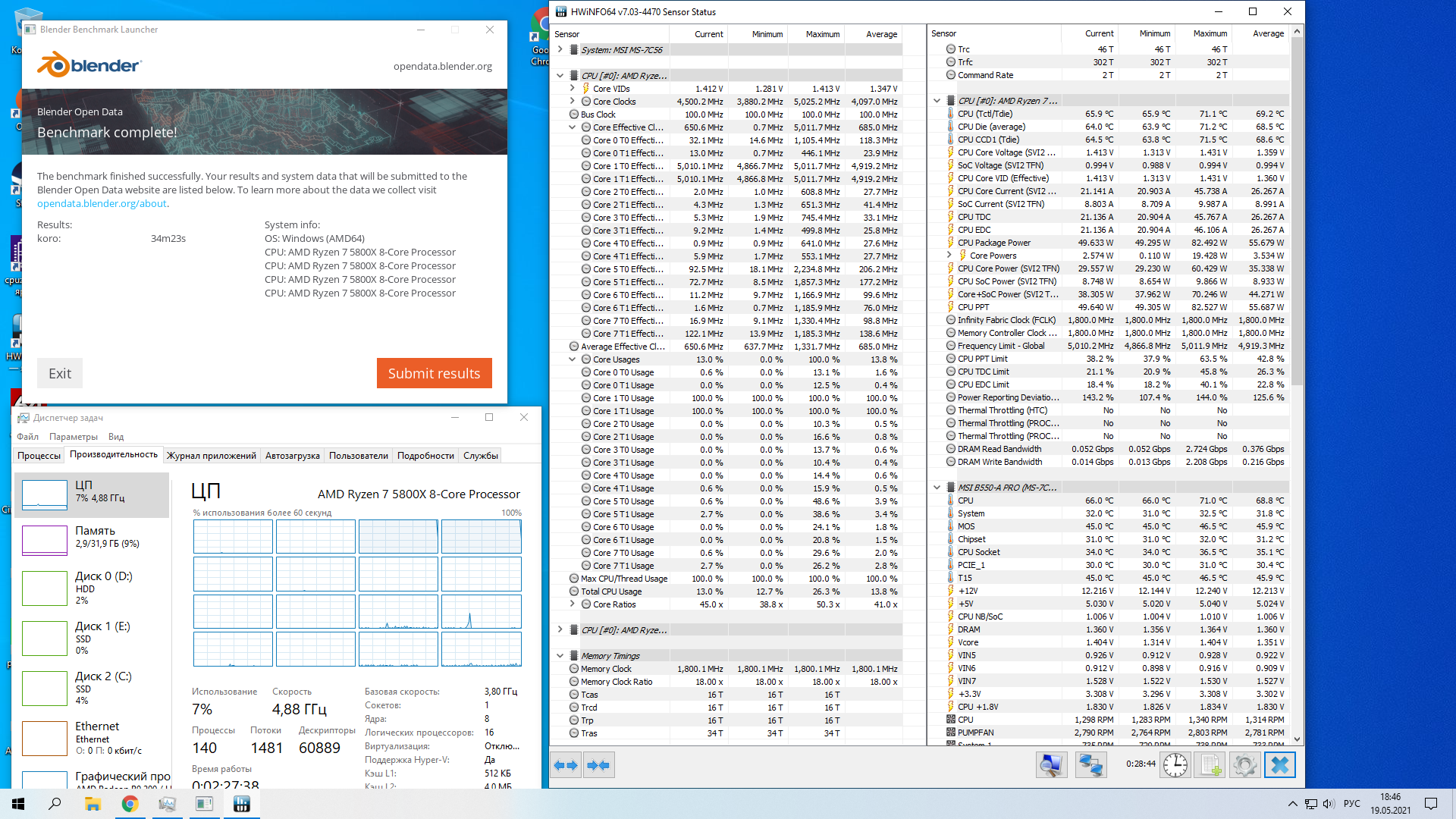Click the collapse columns arrows icon in HWiNFO

[598, 765]
